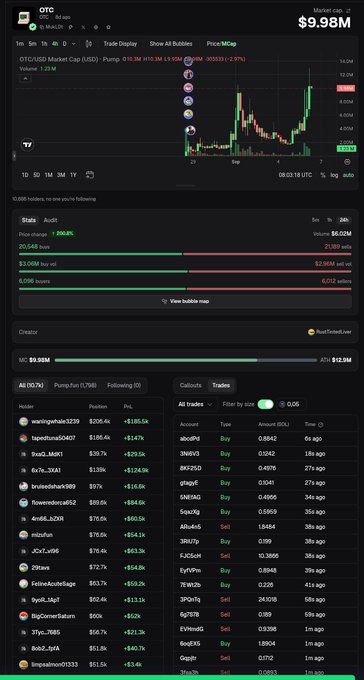Click 29tavs avatar icon
364x680 pixels.
click(x=23, y=567)
